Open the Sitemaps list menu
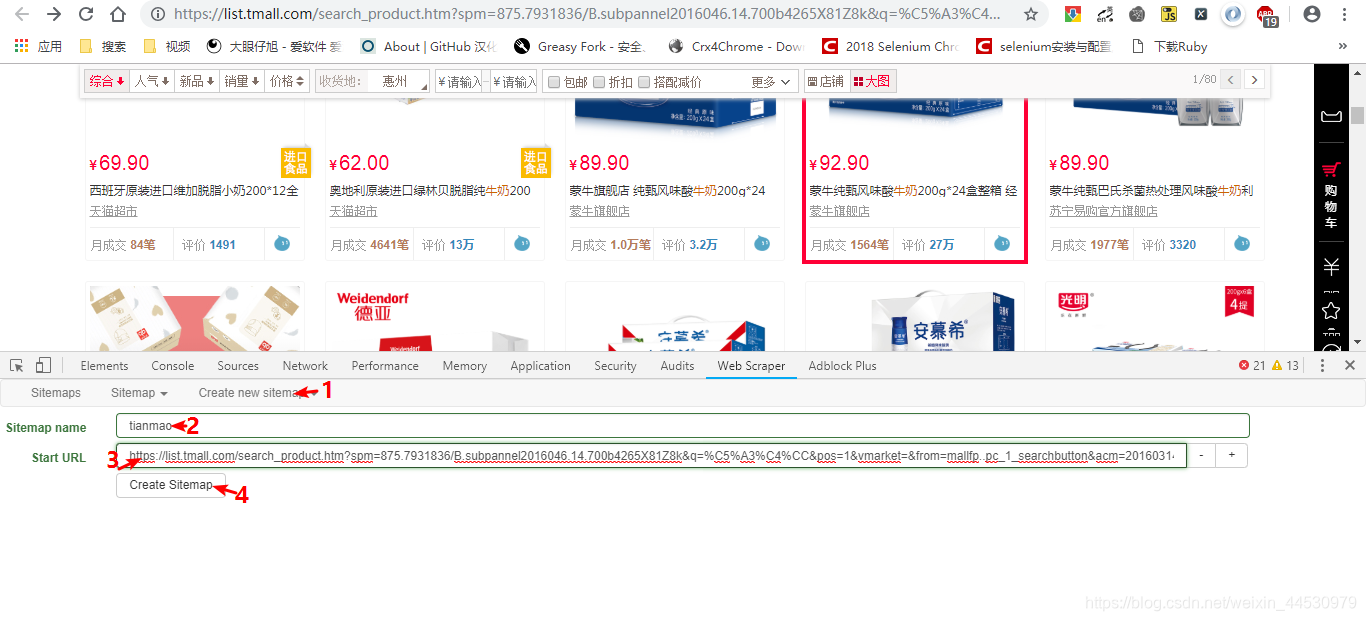This screenshot has width=1366, height=621. pos(56,393)
